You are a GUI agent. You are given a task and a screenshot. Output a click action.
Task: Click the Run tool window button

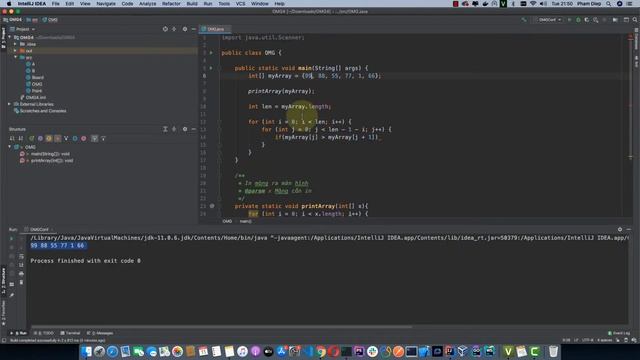pos(19,333)
